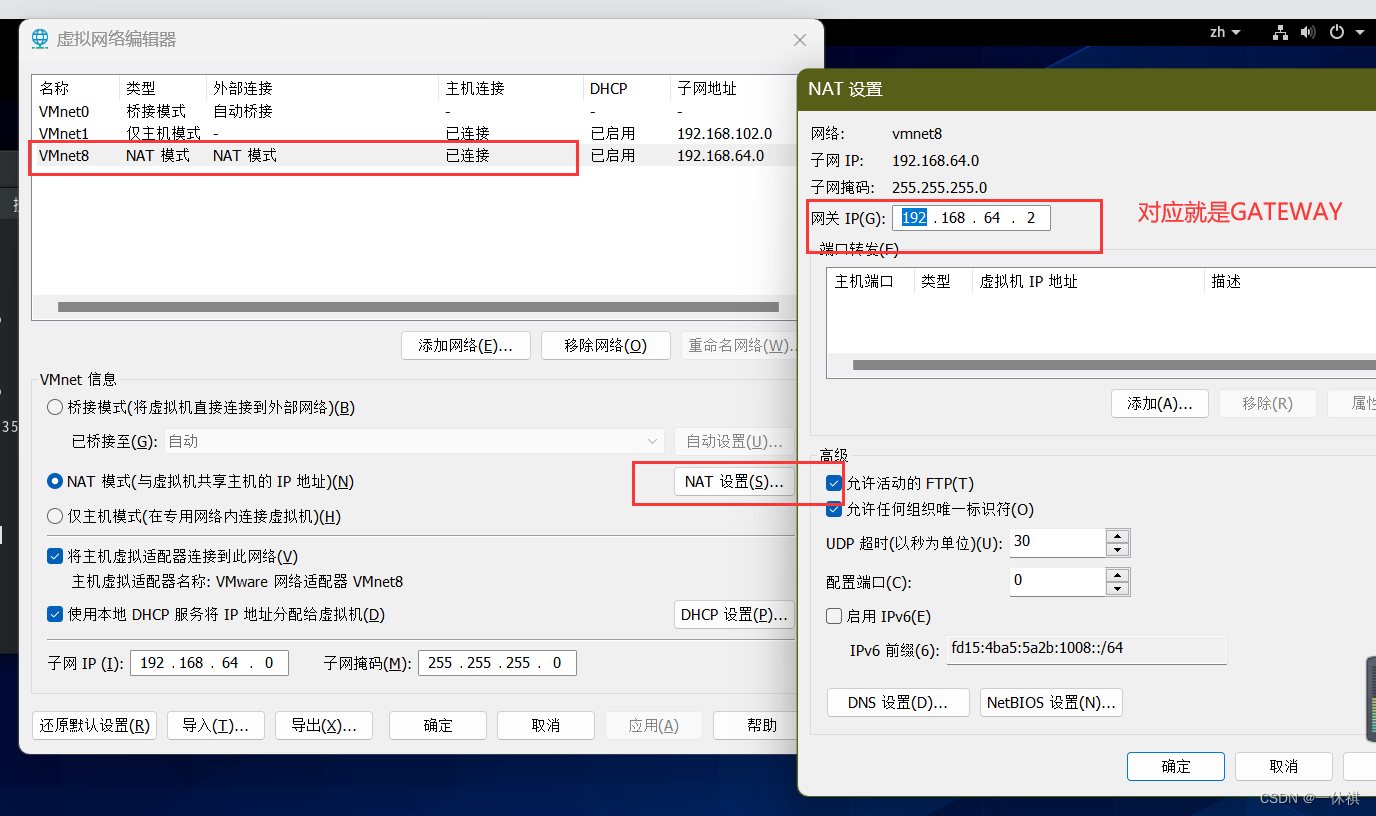Click the Virtual Network Editor globe icon
The height and width of the screenshot is (816, 1376).
click(x=40, y=39)
